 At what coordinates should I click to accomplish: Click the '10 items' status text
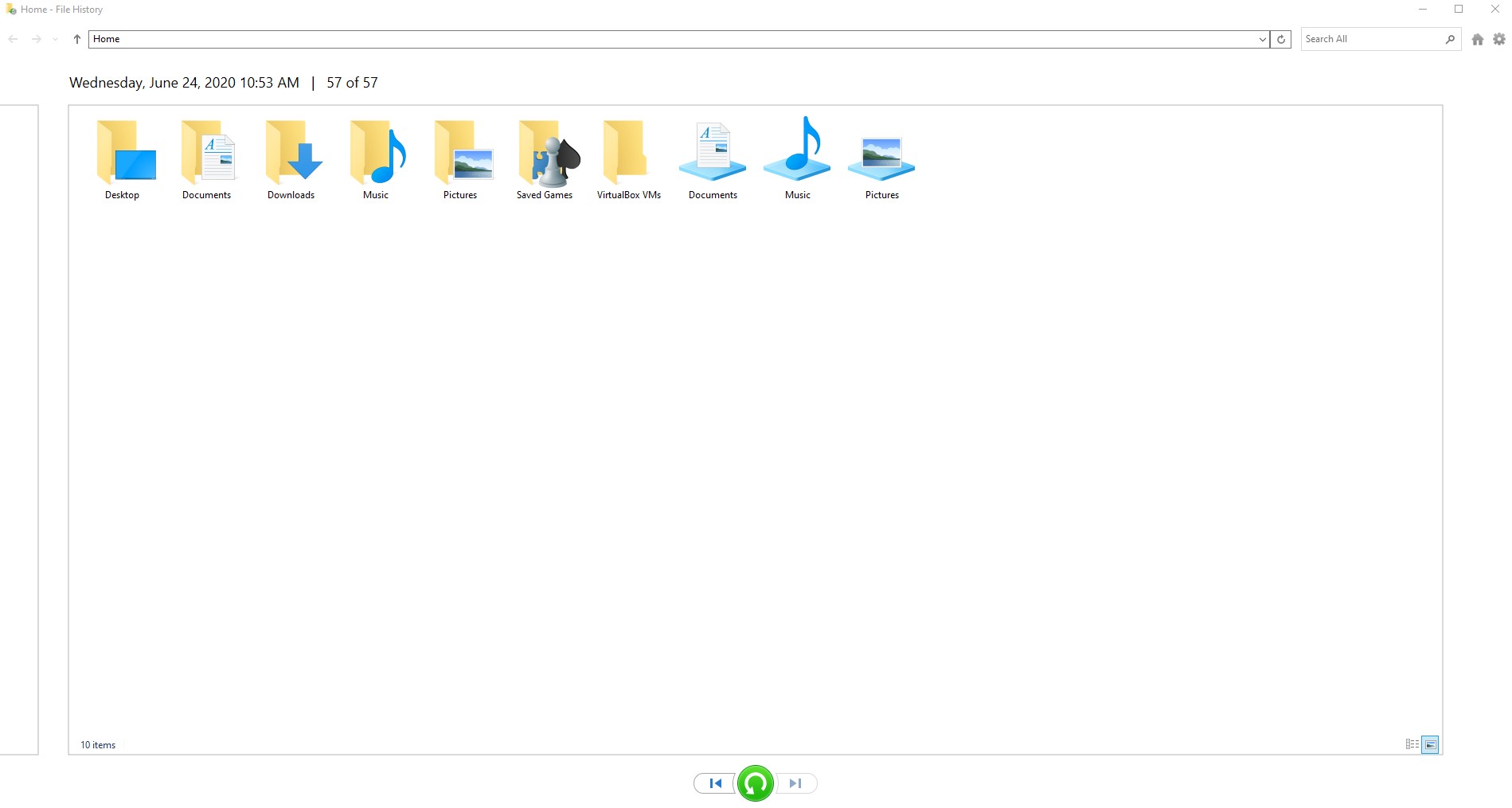pyautogui.click(x=98, y=745)
